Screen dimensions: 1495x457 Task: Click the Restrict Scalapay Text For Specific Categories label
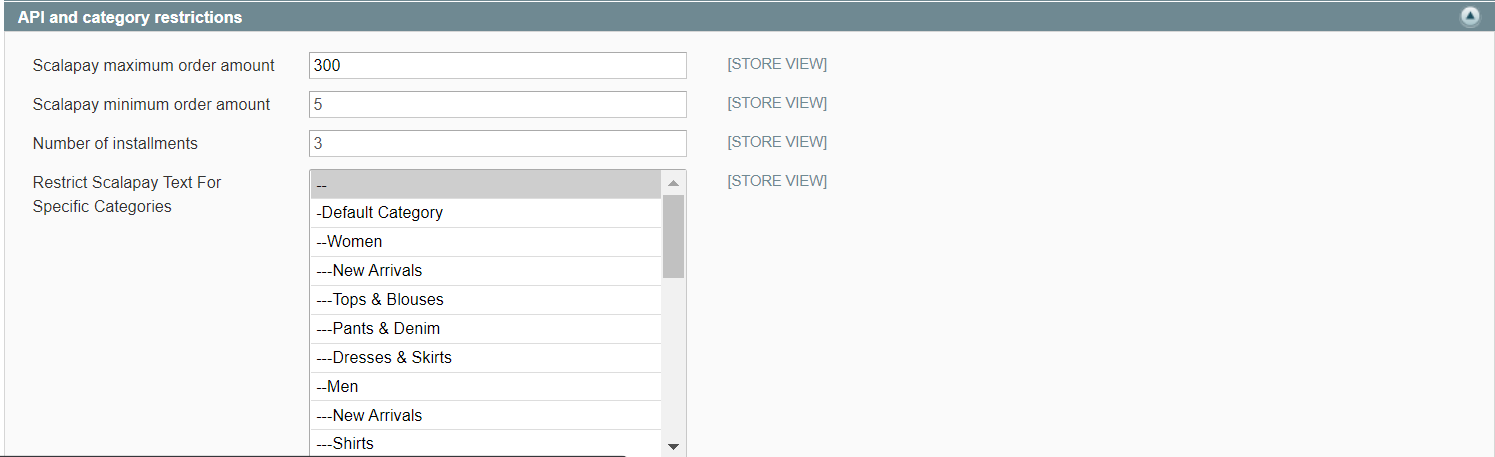[127, 194]
